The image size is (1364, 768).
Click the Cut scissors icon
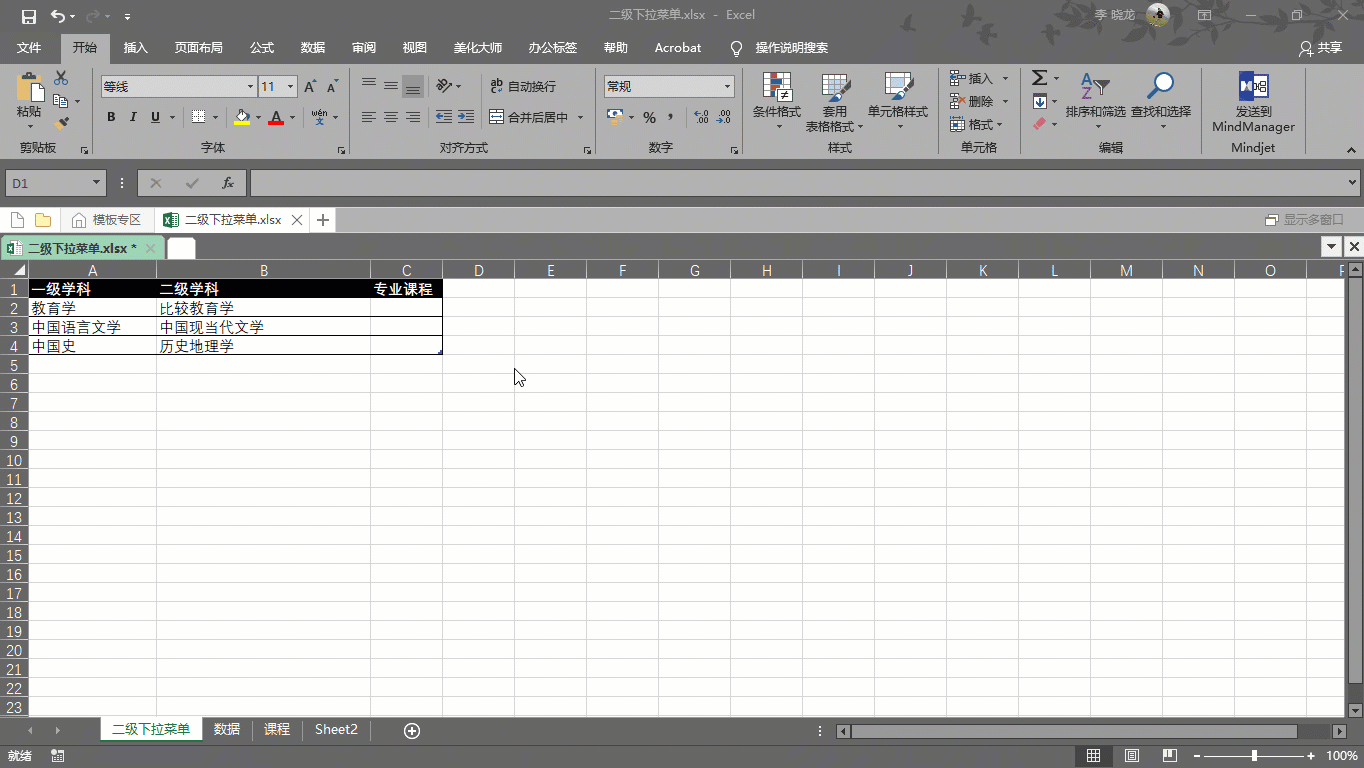(x=62, y=78)
